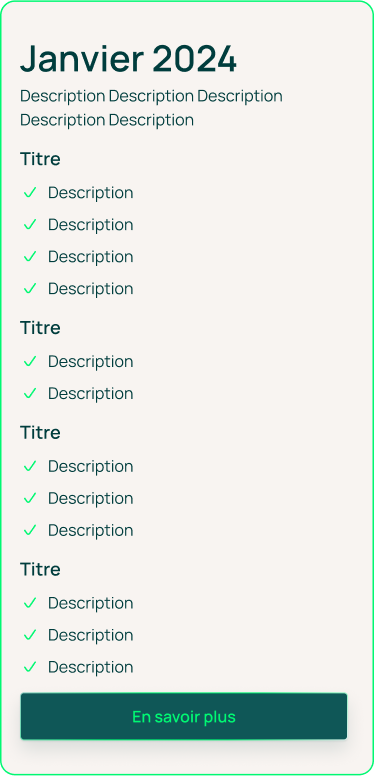Click checkmark of second Description under first Titre
This screenshot has height=776, width=374.
point(30,225)
